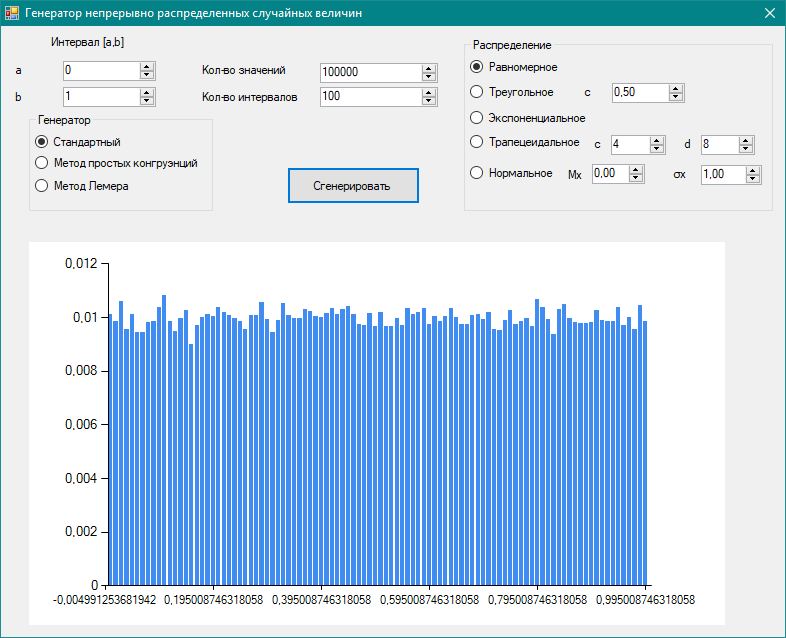Increase σx value with up arrow
The width and height of the screenshot is (786, 638).
pos(753,171)
